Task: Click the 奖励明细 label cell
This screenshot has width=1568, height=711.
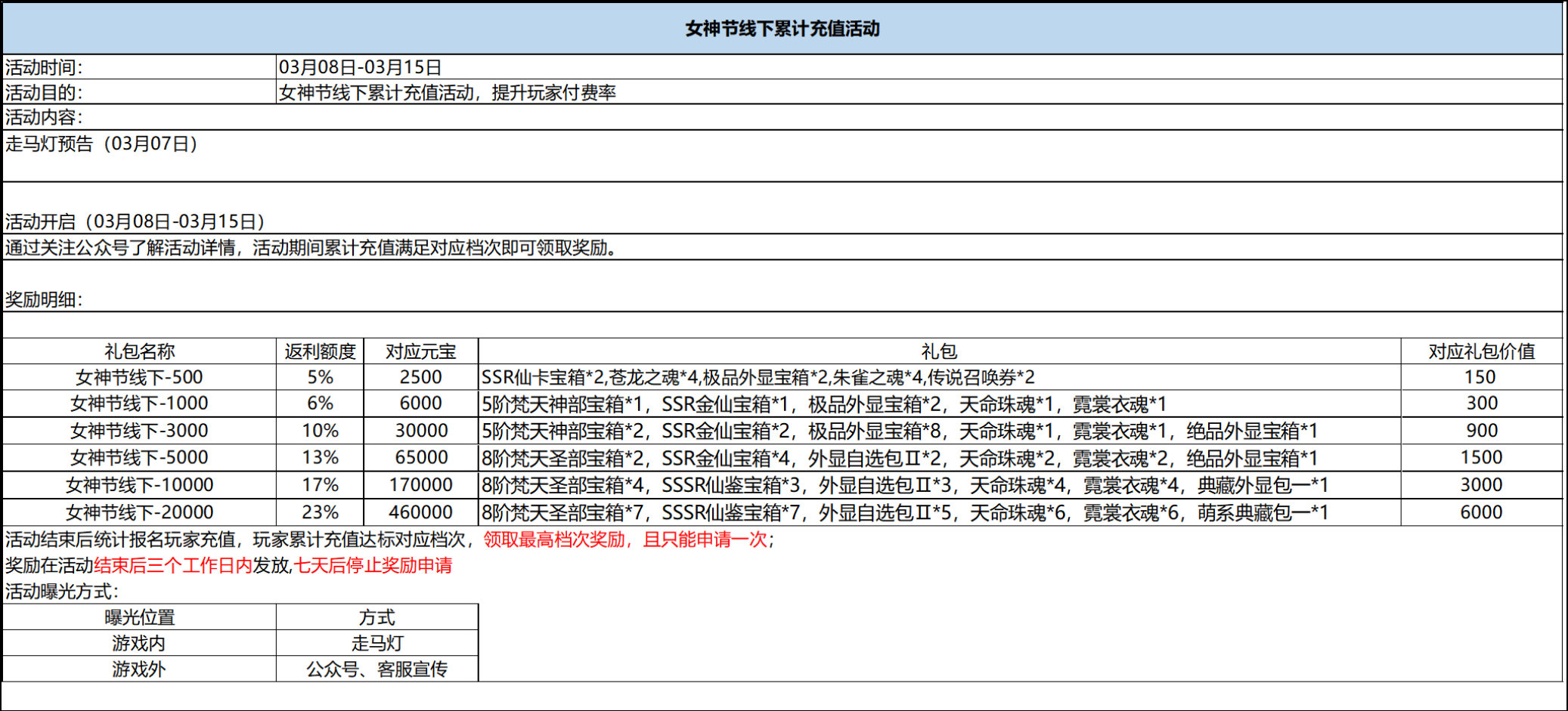Action: [782, 286]
